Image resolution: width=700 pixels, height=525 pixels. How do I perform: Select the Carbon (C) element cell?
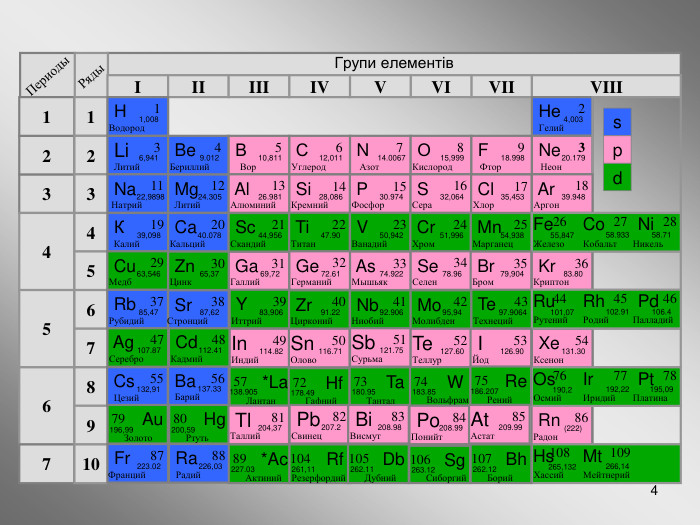click(x=319, y=155)
